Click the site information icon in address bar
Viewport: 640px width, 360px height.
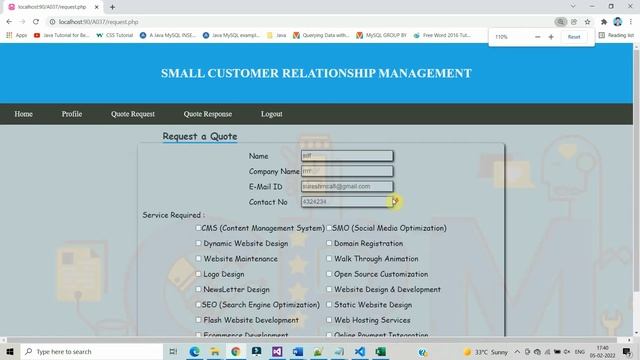click(52, 22)
